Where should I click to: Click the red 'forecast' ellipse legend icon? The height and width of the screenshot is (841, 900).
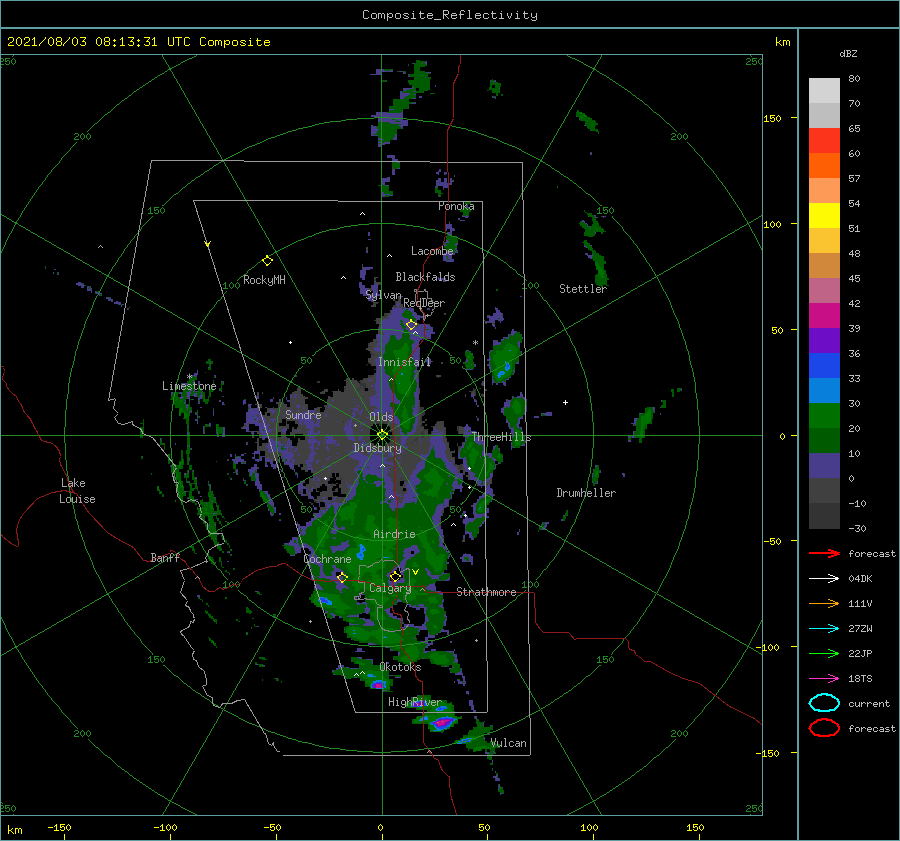pyautogui.click(x=824, y=728)
